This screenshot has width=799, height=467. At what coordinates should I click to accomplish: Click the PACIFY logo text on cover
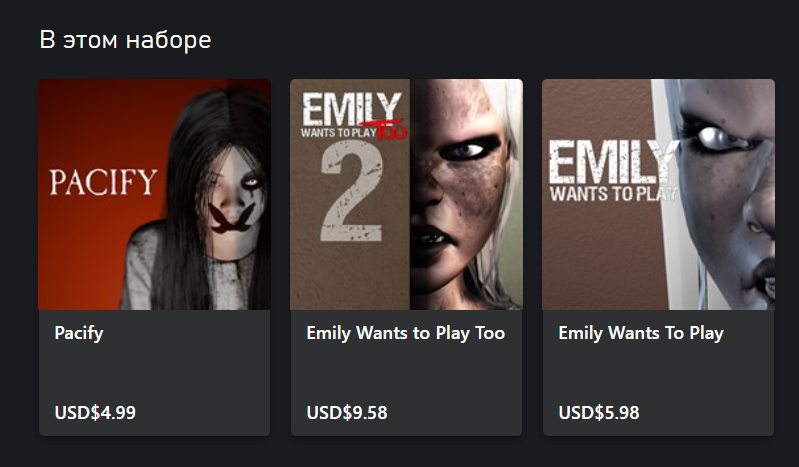103,183
